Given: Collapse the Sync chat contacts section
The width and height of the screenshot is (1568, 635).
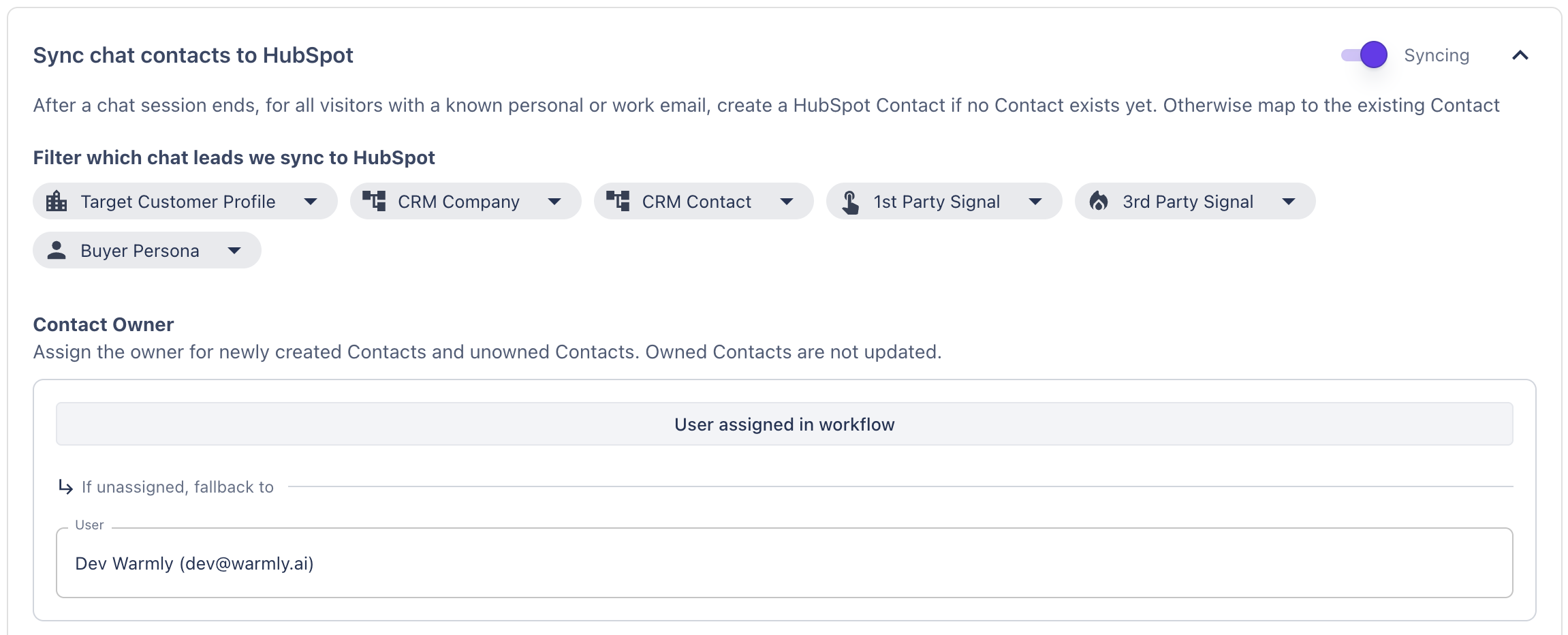Looking at the screenshot, I should point(1520,55).
